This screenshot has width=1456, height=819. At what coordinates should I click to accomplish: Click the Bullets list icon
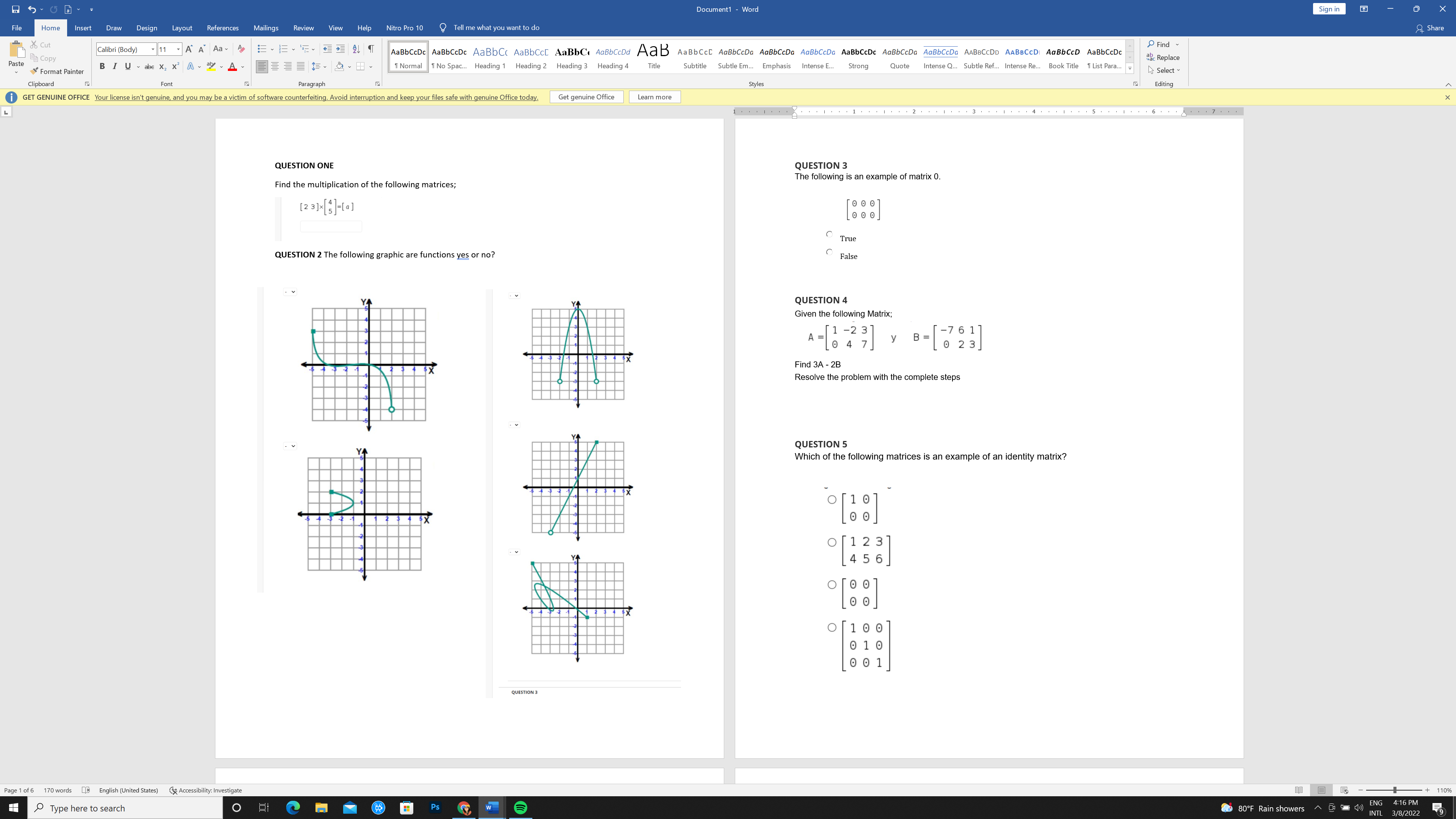261,49
